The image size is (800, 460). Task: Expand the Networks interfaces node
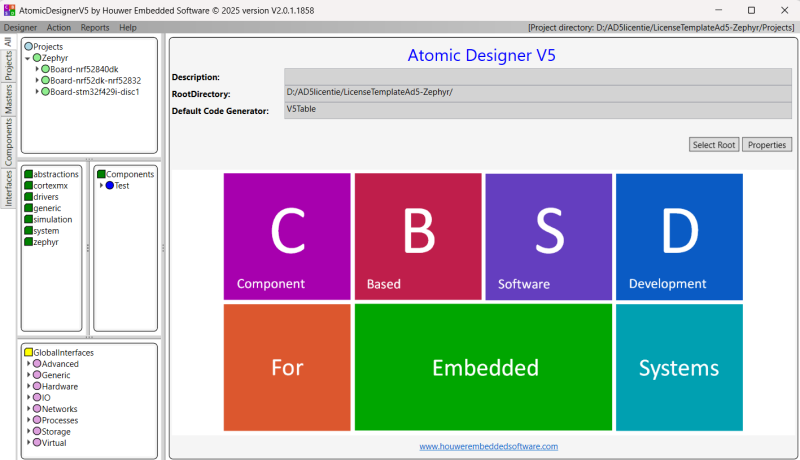click(x=29, y=408)
